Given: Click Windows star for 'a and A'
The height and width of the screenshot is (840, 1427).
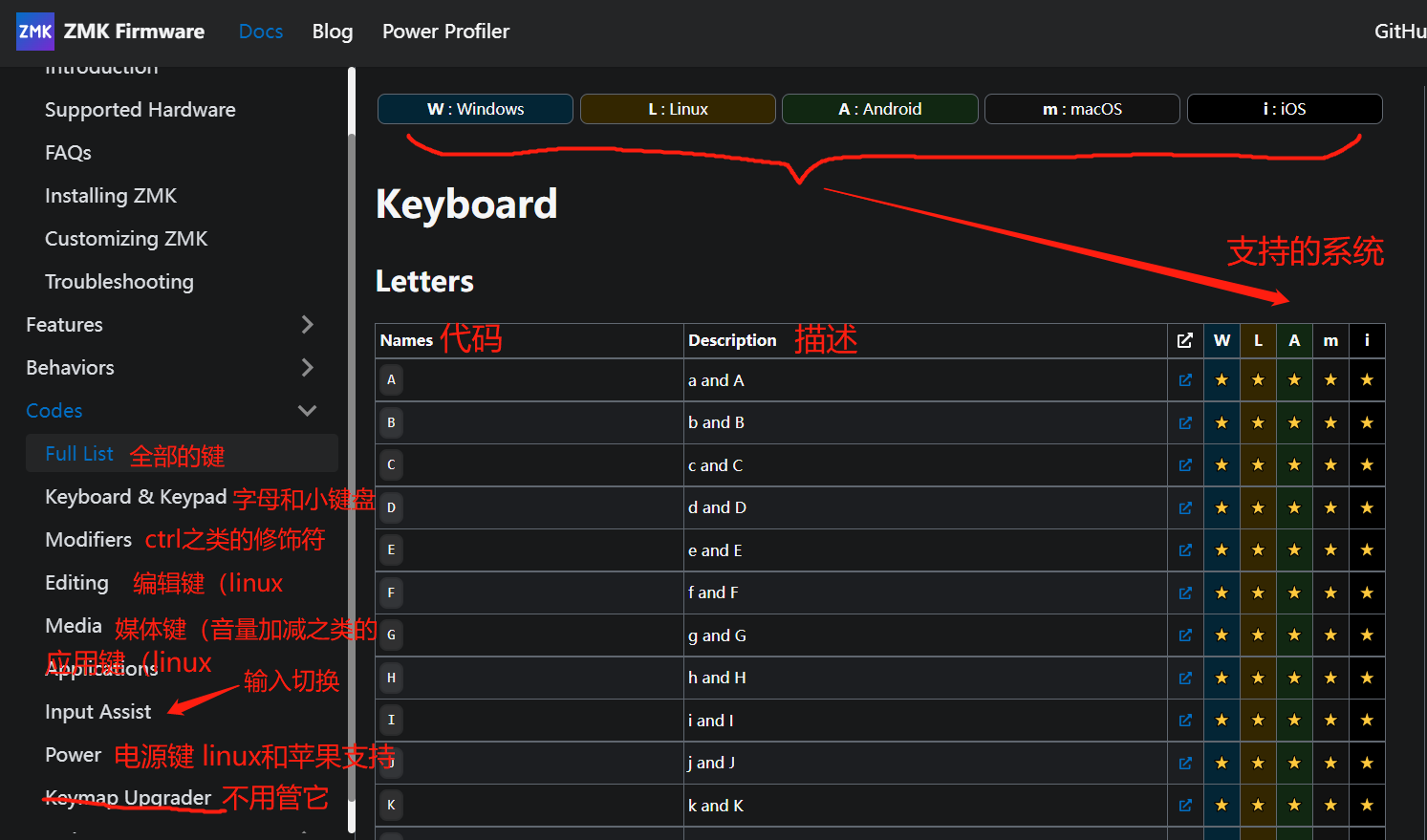Looking at the screenshot, I should point(1222,380).
